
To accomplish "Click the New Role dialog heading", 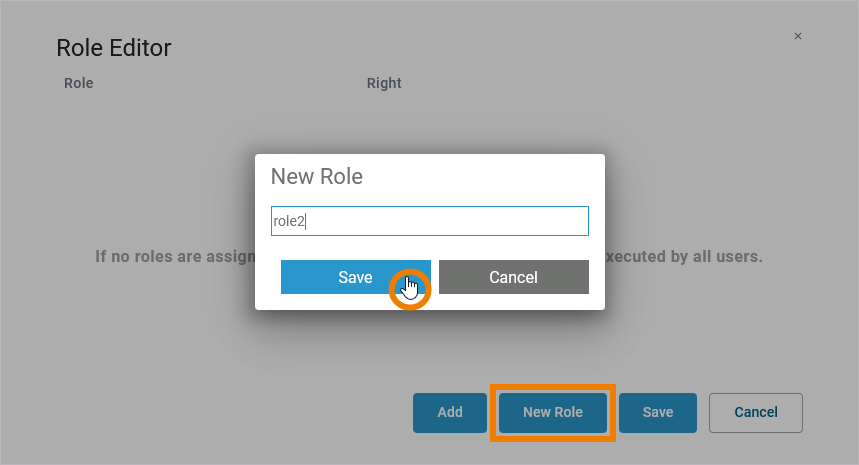I will (x=317, y=177).
